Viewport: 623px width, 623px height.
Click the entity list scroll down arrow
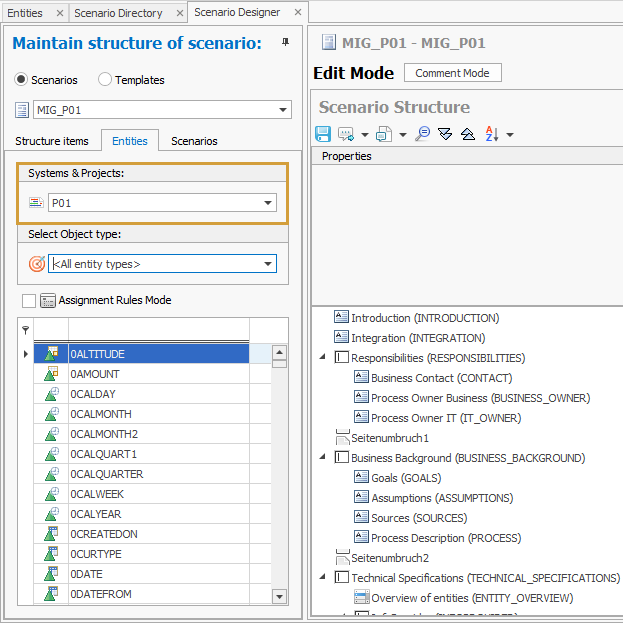point(280,596)
